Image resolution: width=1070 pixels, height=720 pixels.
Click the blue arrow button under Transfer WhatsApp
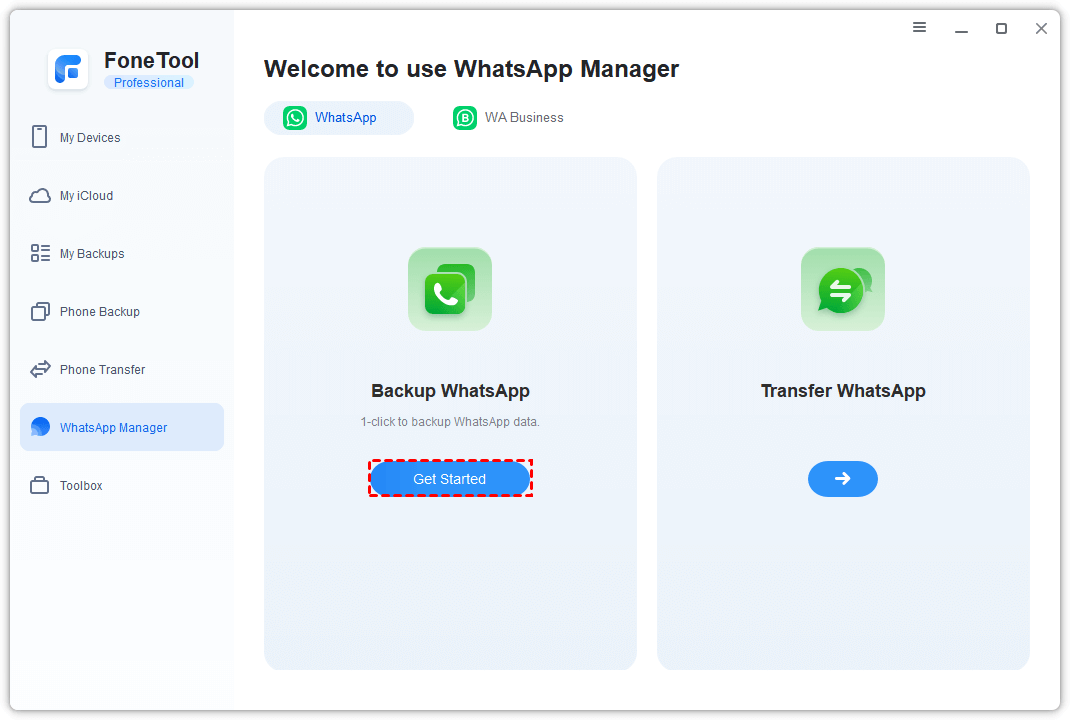pyautogui.click(x=843, y=479)
